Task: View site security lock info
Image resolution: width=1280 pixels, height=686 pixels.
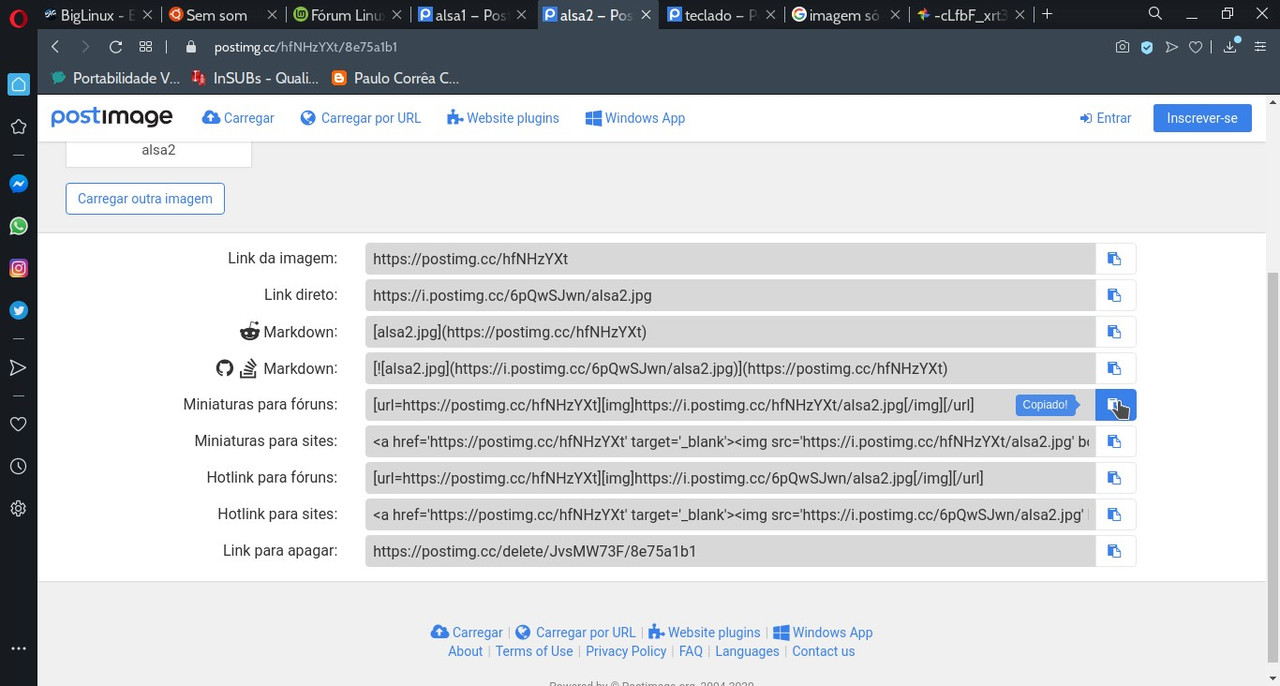Action: (x=192, y=47)
